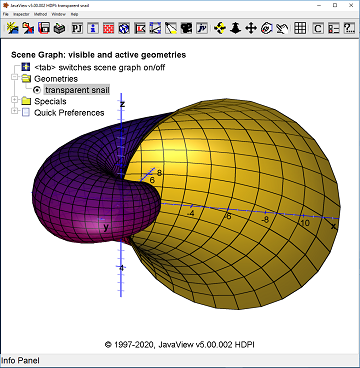The width and height of the screenshot is (360, 368).
Task: Click the camera toolbar icon
Action: click(186, 28)
